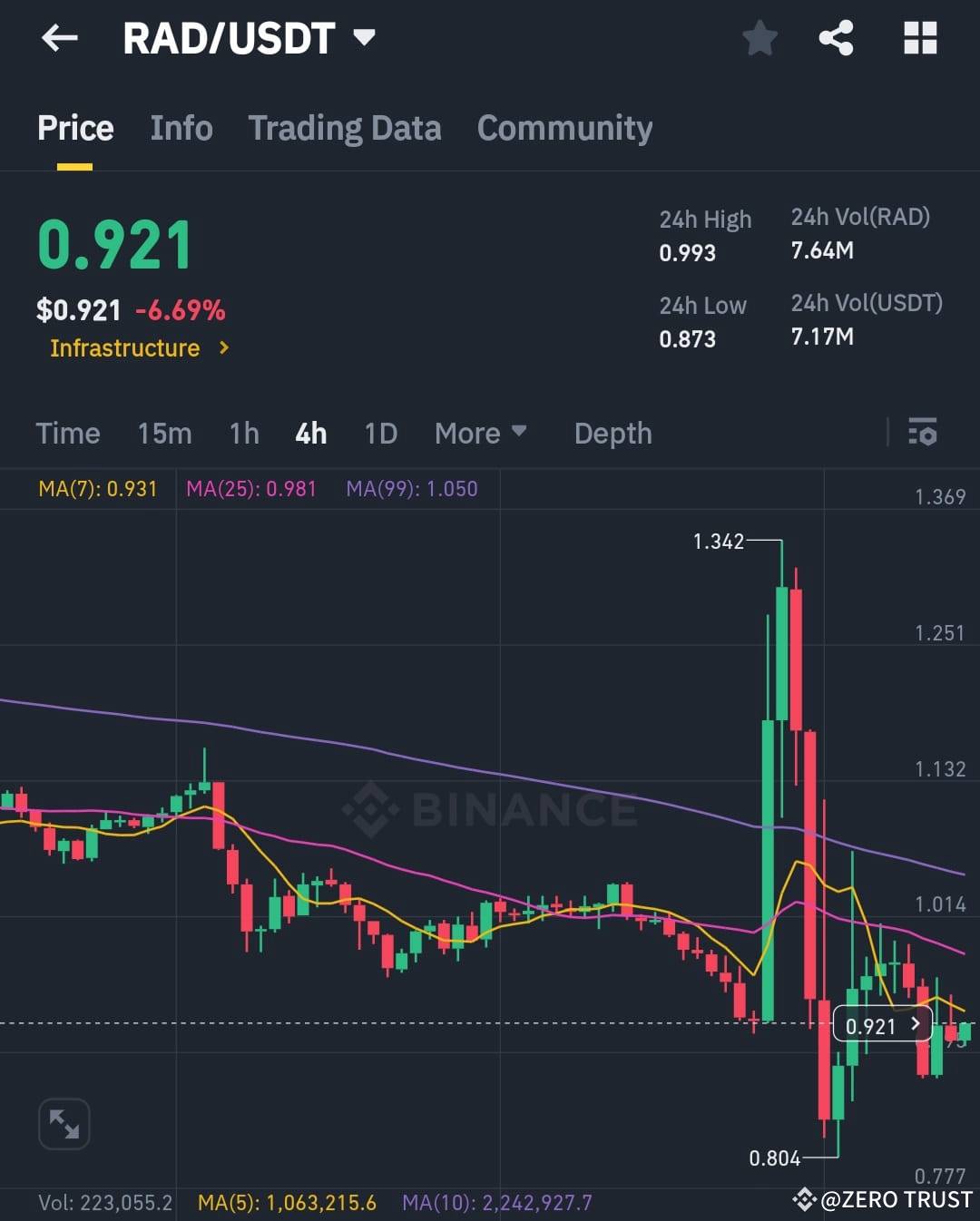Select the 15m chart interval
The image size is (980, 1221).
point(164,433)
